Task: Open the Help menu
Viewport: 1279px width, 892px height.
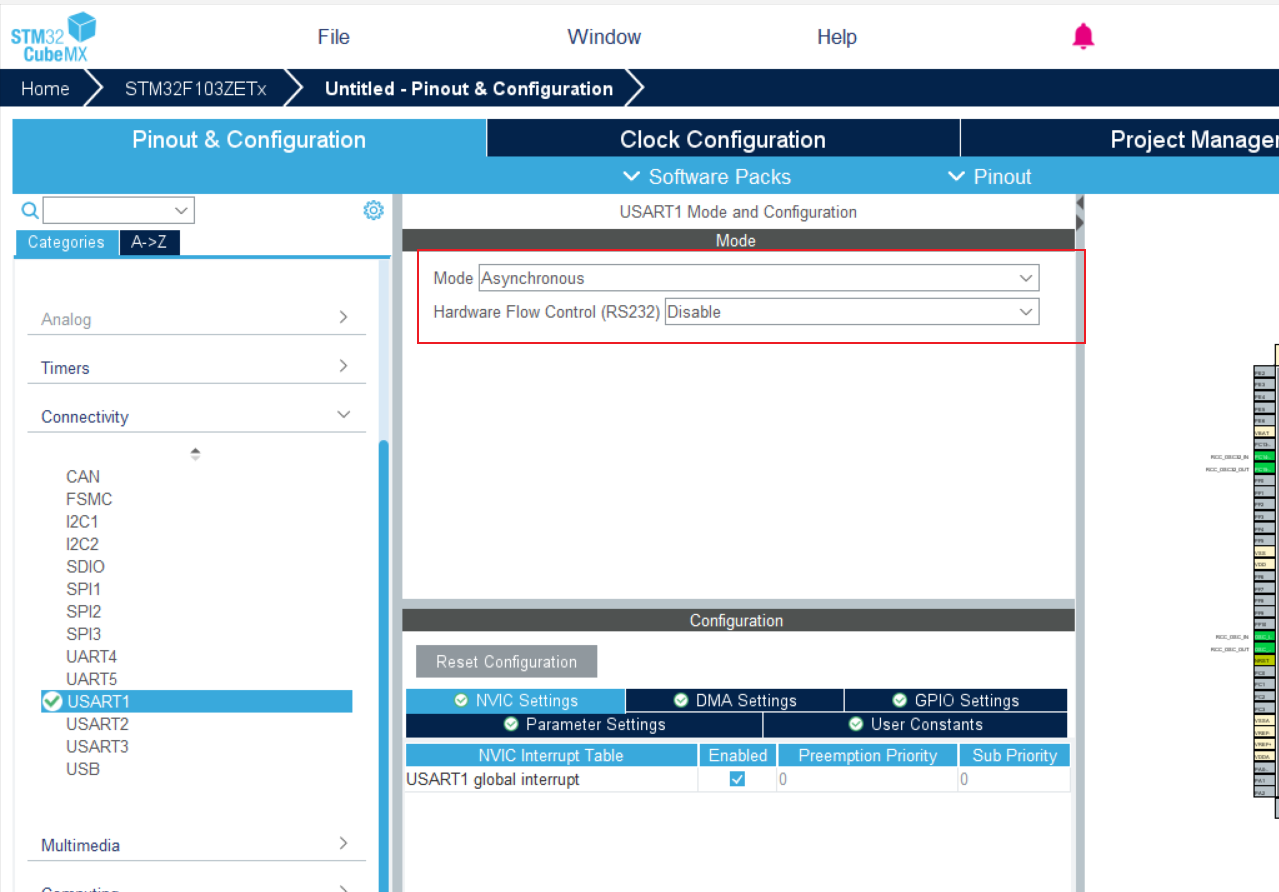Action: [x=837, y=37]
